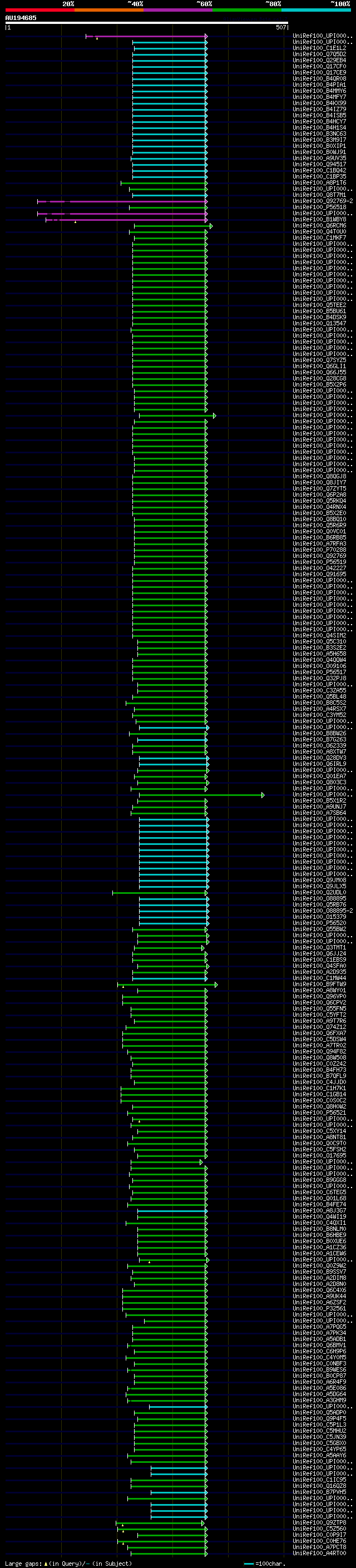Screen dimensions: 356x1568
Task: Click hit UniRef100_B9FTW9
Action: click(319, 985)
